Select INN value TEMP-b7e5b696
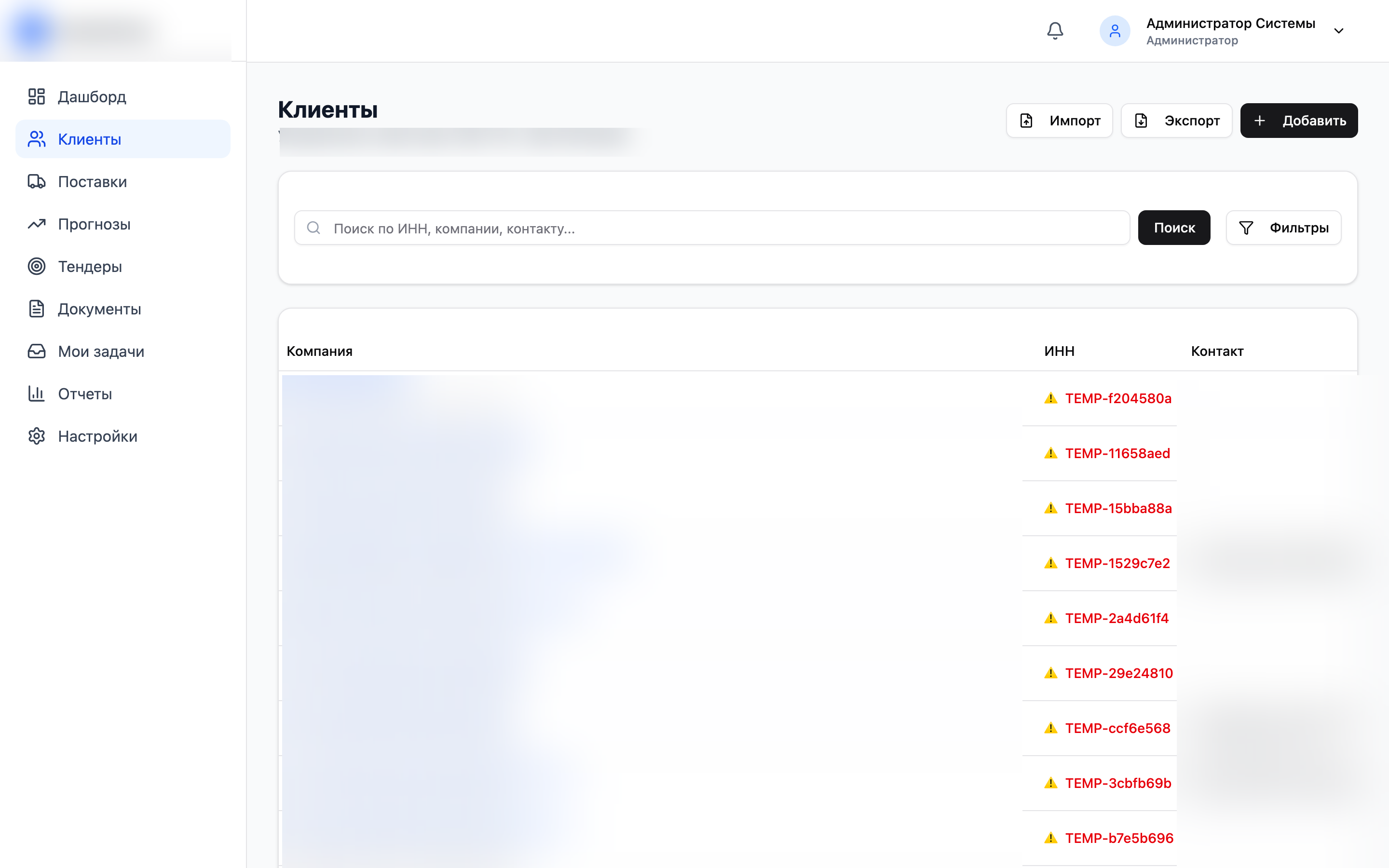The image size is (1389, 868). (x=1119, y=838)
